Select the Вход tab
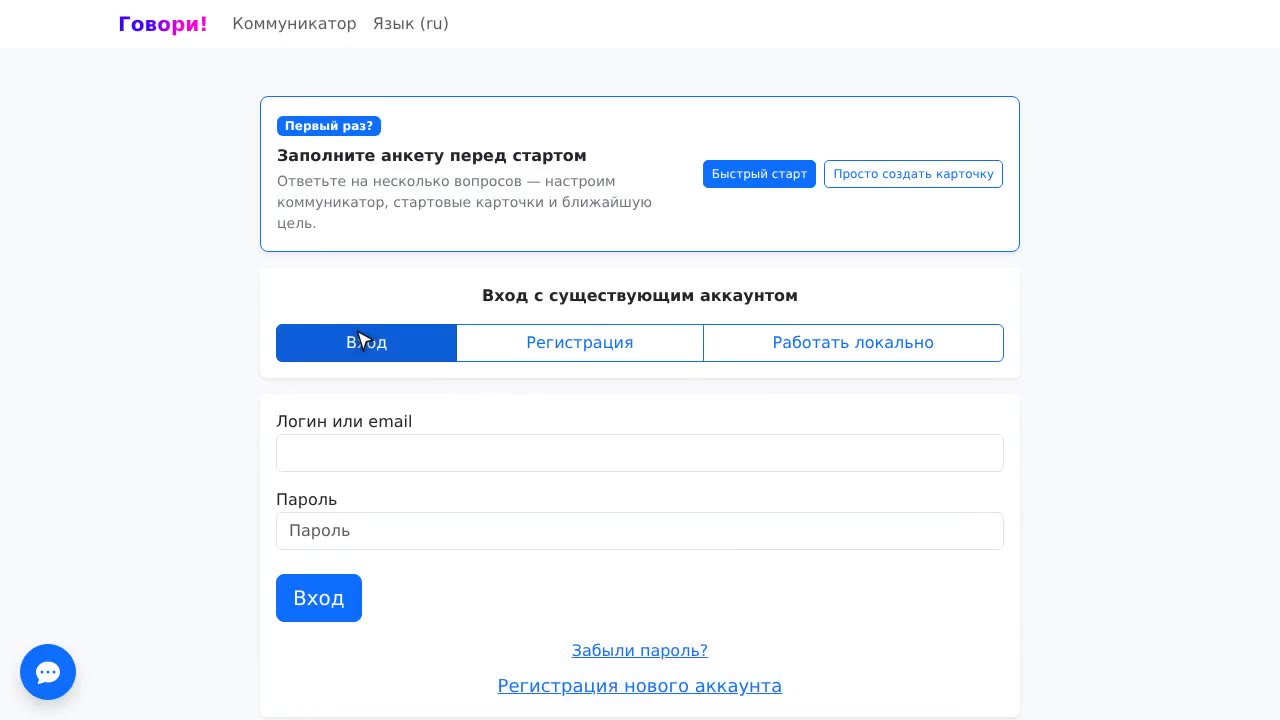Viewport: 1280px width, 720px height. coord(366,343)
